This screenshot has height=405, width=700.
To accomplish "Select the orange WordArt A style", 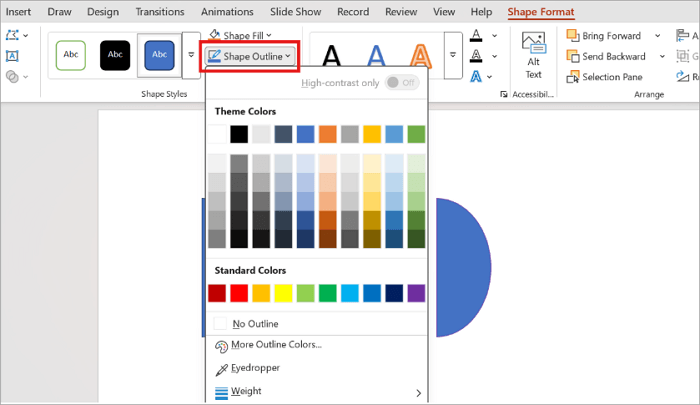I will pyautogui.click(x=420, y=56).
